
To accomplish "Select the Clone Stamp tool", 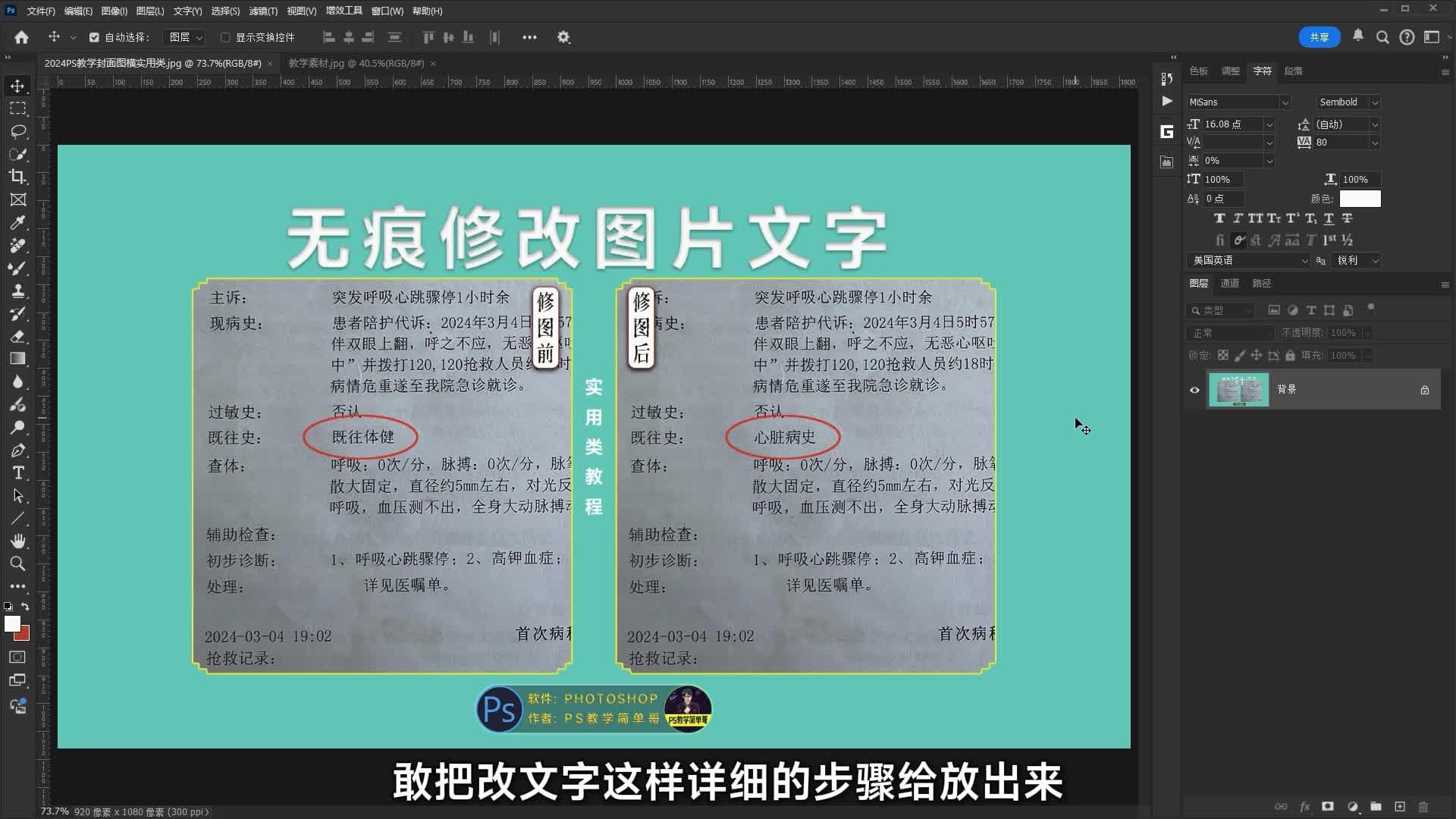I will point(17,290).
